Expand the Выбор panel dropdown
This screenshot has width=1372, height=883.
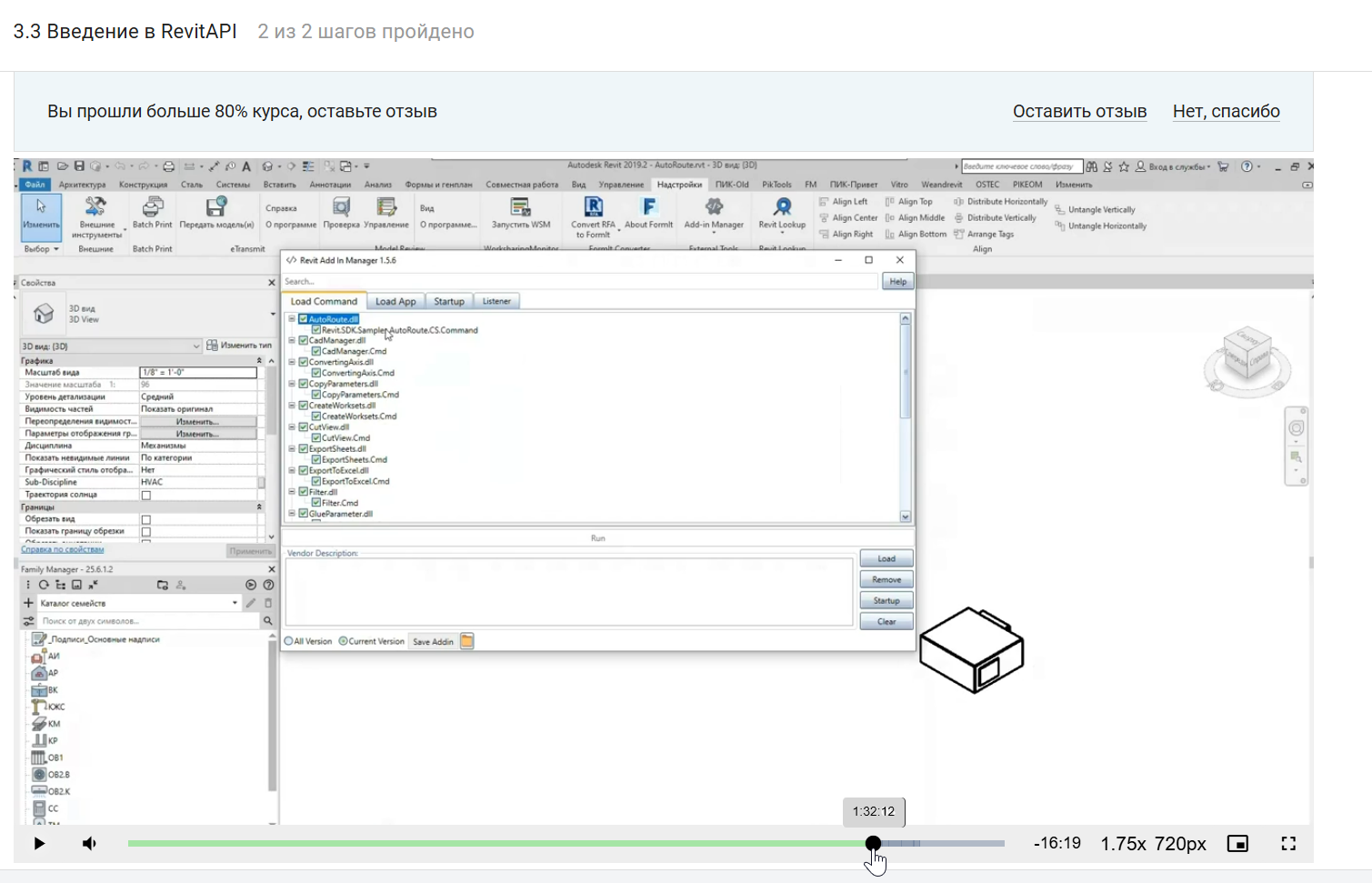(x=42, y=249)
